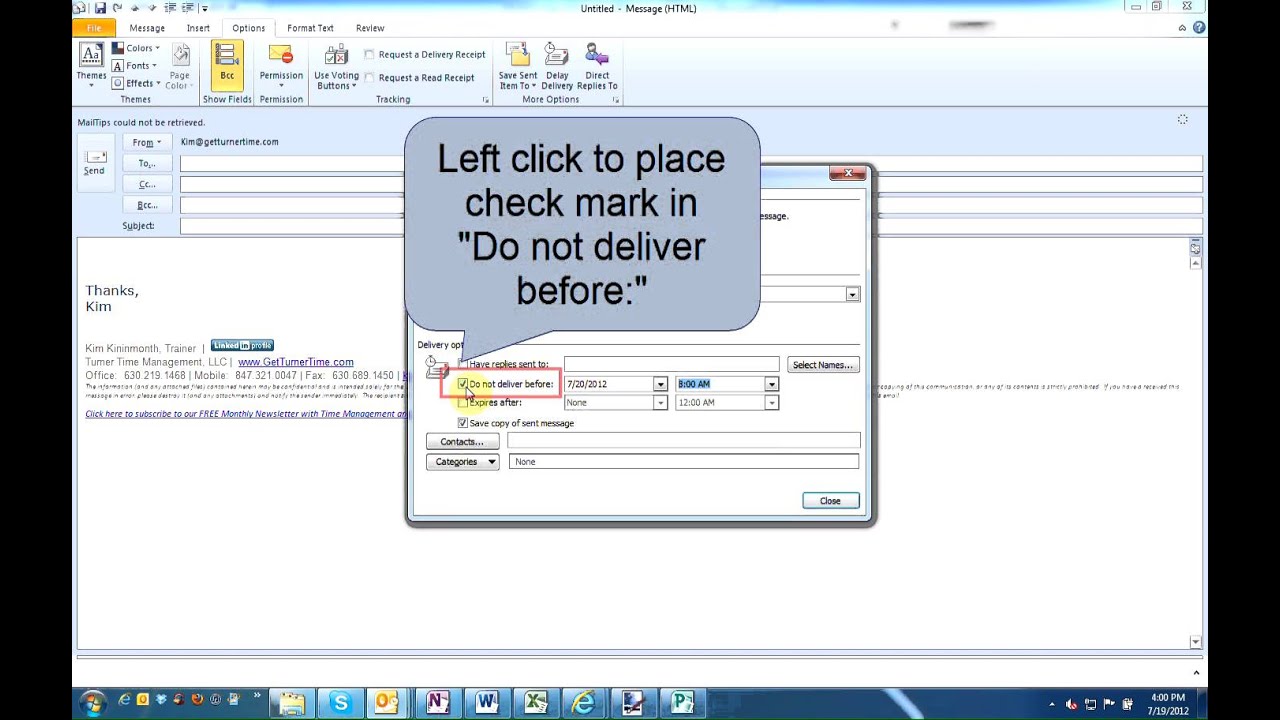This screenshot has width=1280, height=720.
Task: Click Save Sent Item To button
Action: click(x=517, y=65)
